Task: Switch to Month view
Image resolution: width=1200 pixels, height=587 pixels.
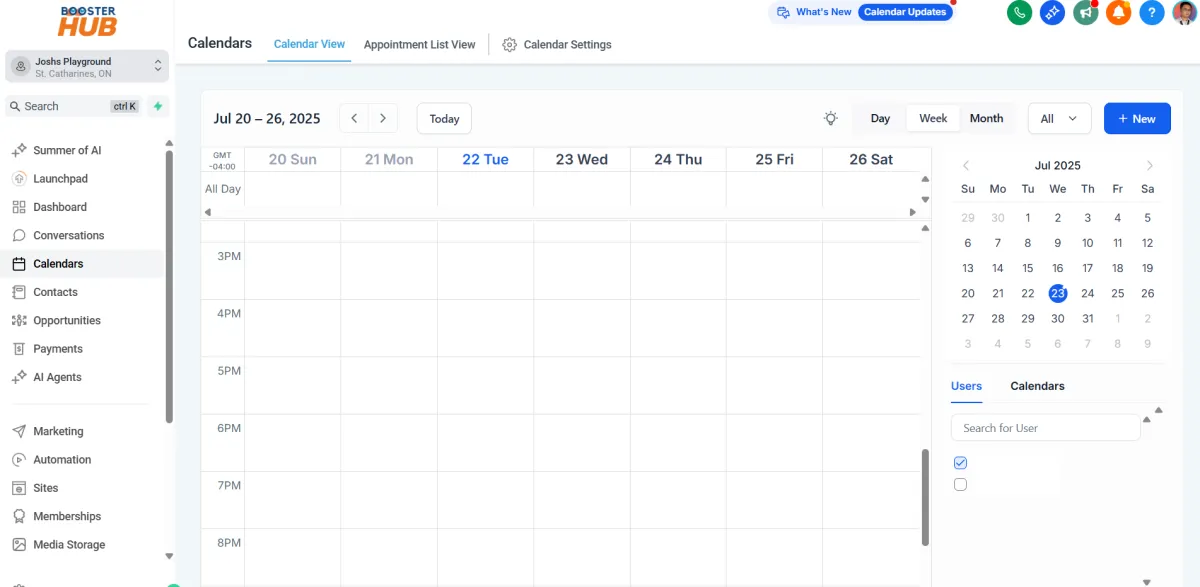Action: pos(986,118)
